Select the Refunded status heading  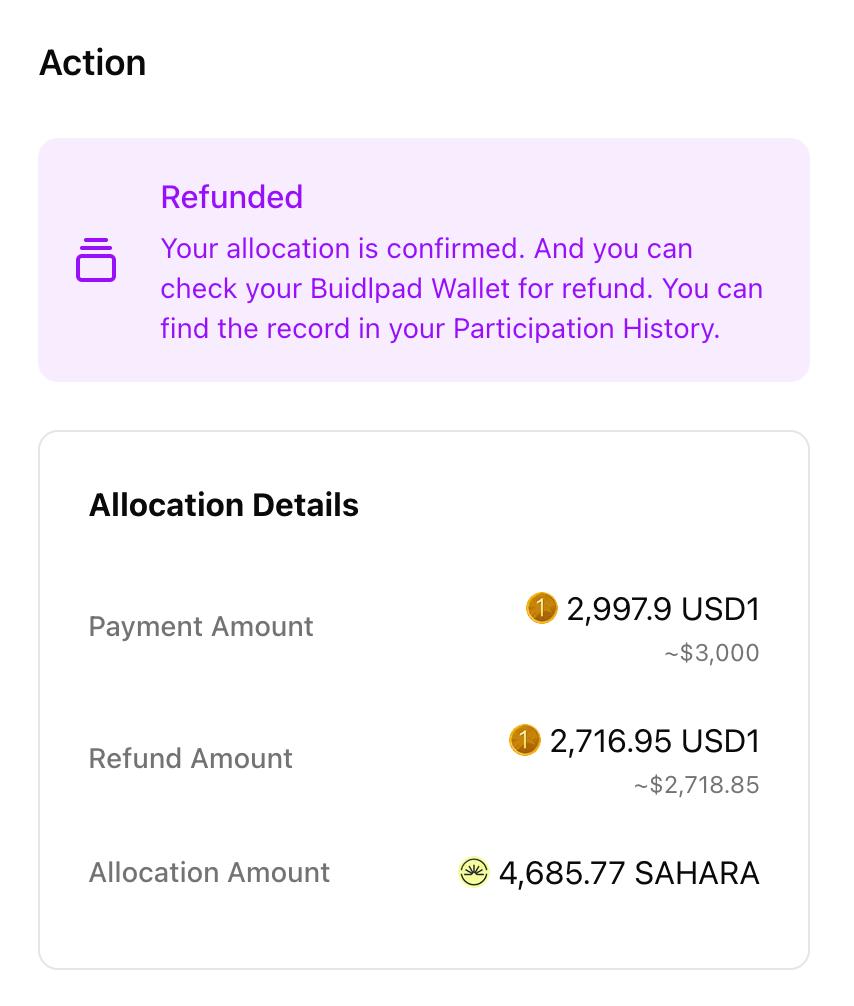(x=232, y=197)
